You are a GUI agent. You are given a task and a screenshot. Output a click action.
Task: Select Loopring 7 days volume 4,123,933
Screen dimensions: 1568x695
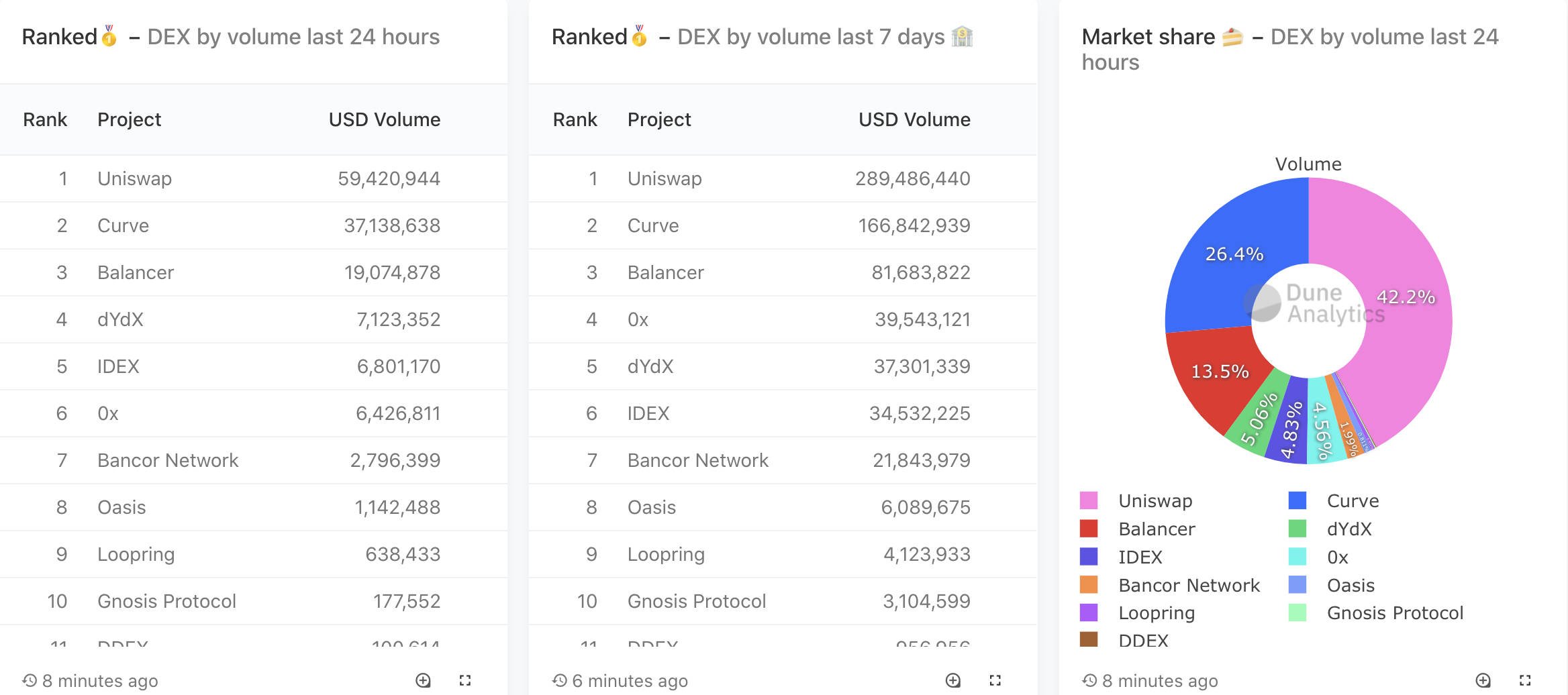pyautogui.click(x=927, y=554)
